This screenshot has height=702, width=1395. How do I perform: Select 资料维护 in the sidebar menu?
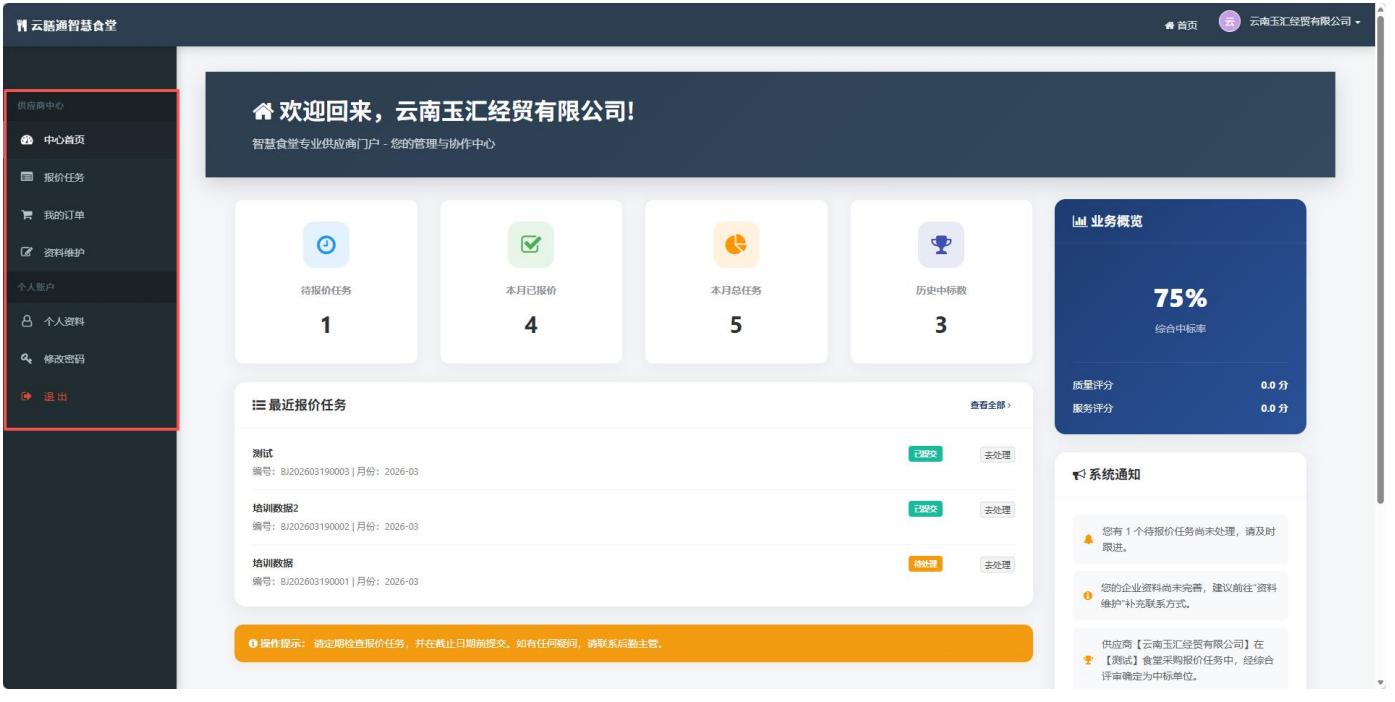(64, 253)
